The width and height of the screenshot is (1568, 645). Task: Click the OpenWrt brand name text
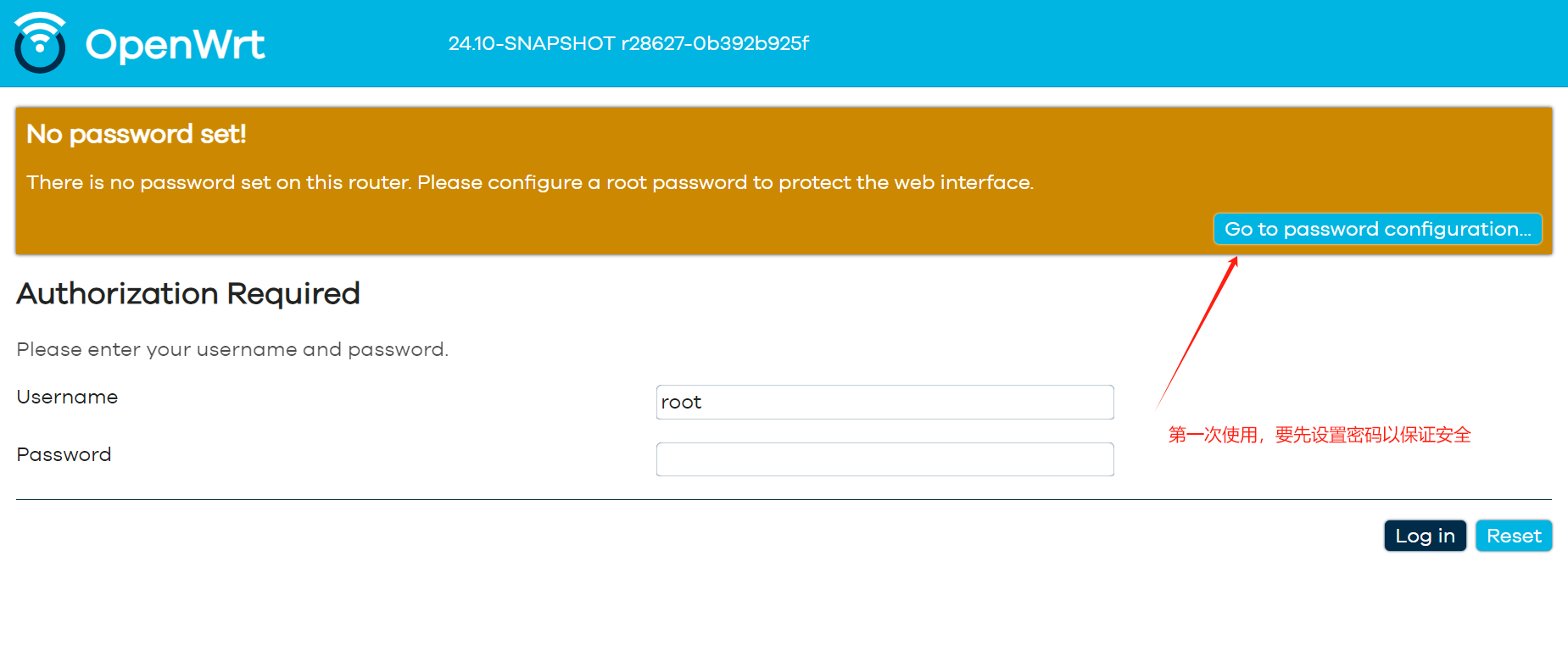click(175, 44)
